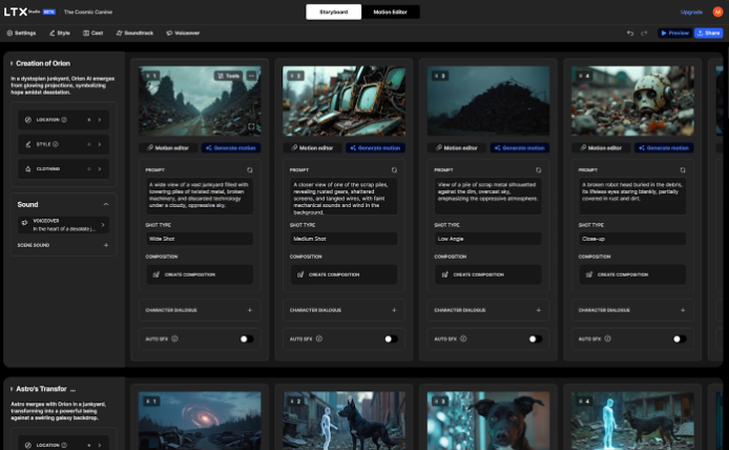Regenerate prompt icon for shot 2
Screen dimensions: 729x450
point(394,170)
